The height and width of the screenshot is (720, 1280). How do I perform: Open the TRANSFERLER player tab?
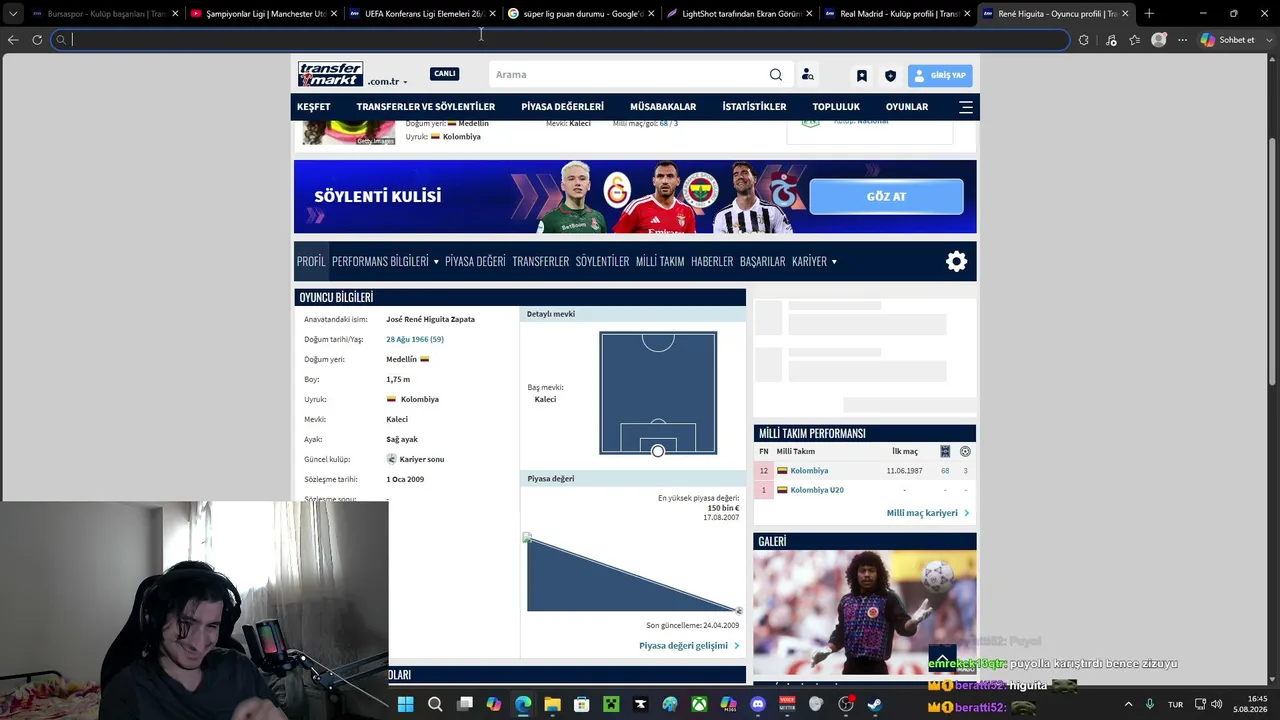pyautogui.click(x=540, y=261)
